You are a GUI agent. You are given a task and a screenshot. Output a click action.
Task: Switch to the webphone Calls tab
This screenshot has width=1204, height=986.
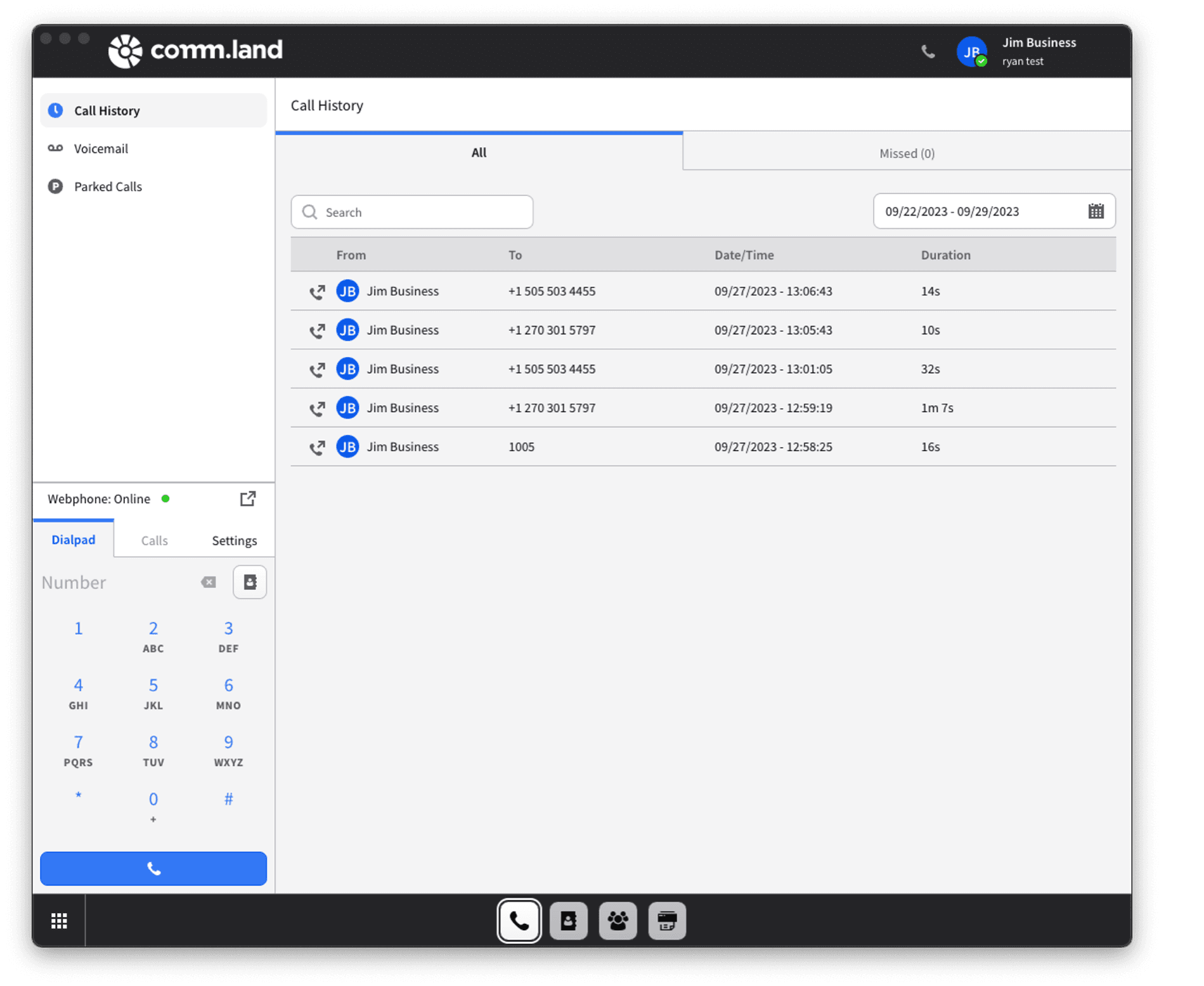154,540
